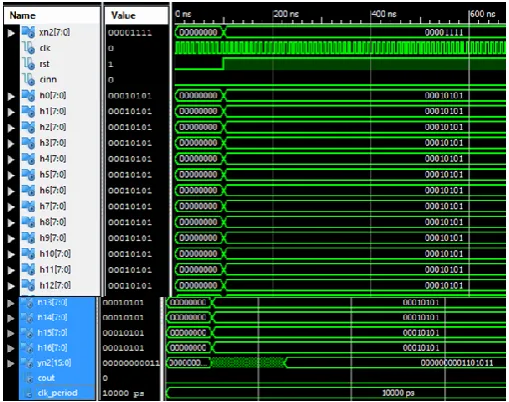Expand the h3[7:0] bus triangle
Image resolution: width=509 pixels, height=402 pixels.
coord(11,143)
